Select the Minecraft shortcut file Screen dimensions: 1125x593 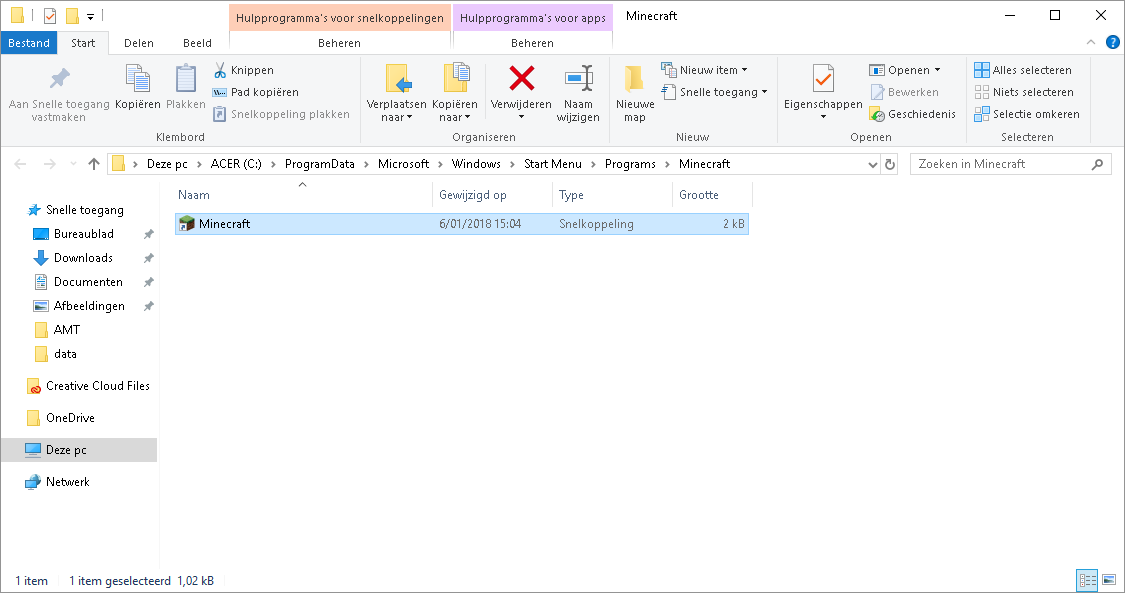click(461, 224)
